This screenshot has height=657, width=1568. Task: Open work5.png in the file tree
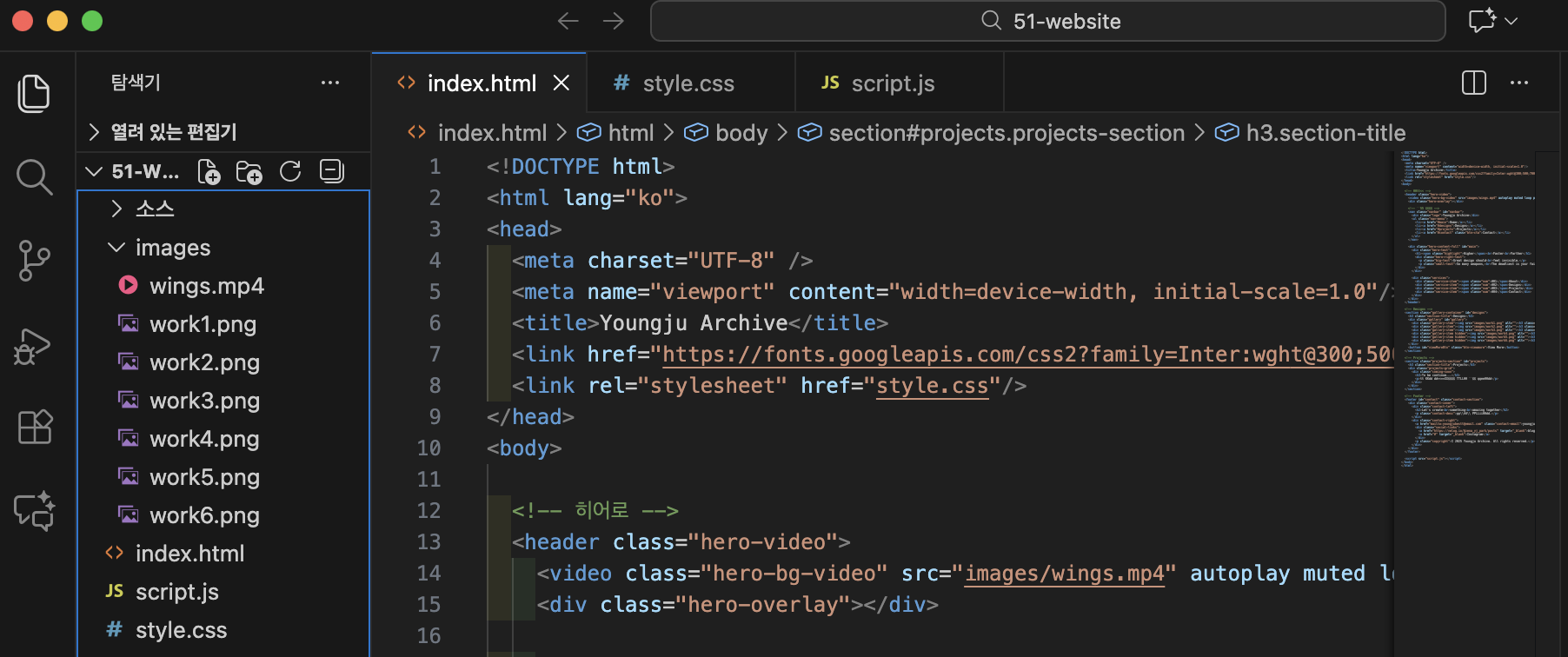click(224, 477)
